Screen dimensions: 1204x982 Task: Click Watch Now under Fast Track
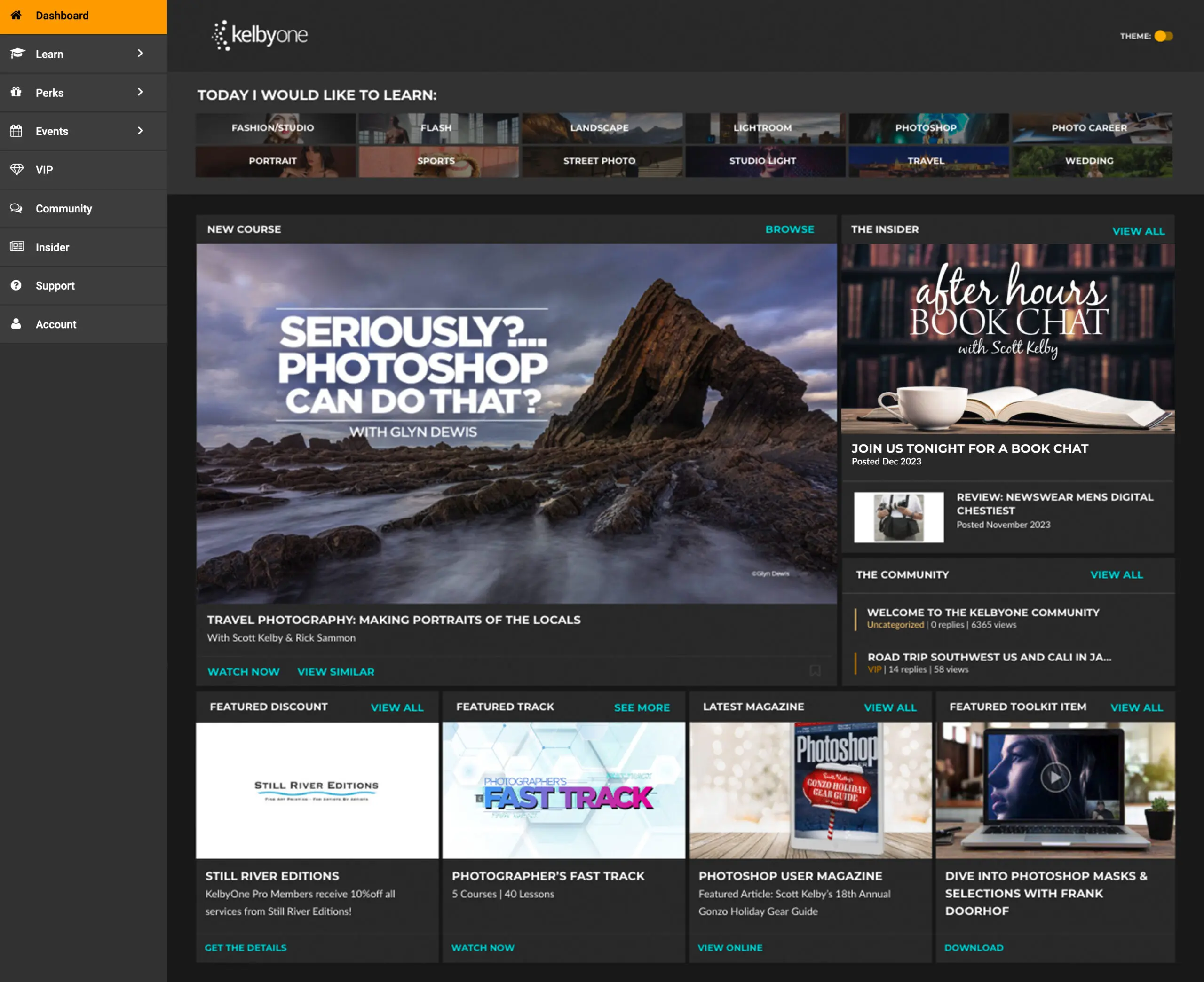click(483, 948)
